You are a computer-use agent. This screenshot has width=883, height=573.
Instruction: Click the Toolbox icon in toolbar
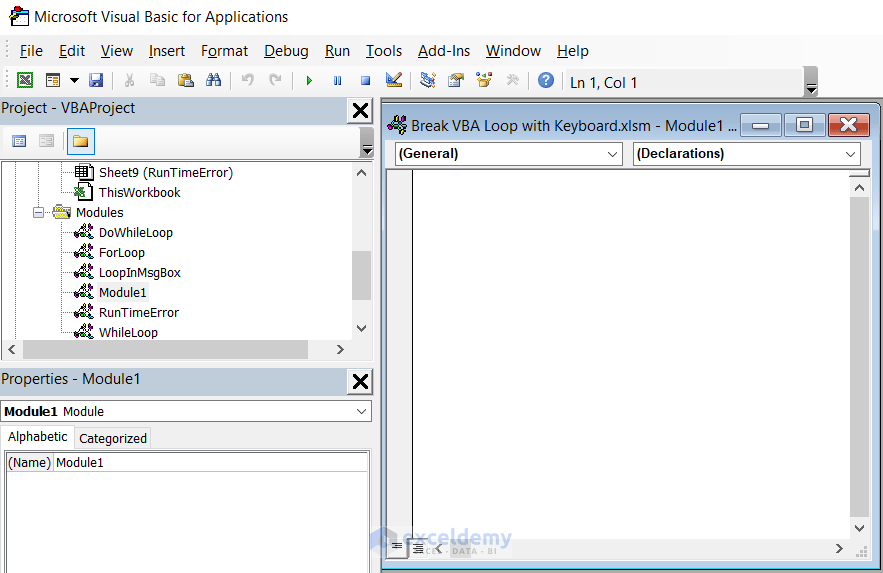(x=512, y=80)
